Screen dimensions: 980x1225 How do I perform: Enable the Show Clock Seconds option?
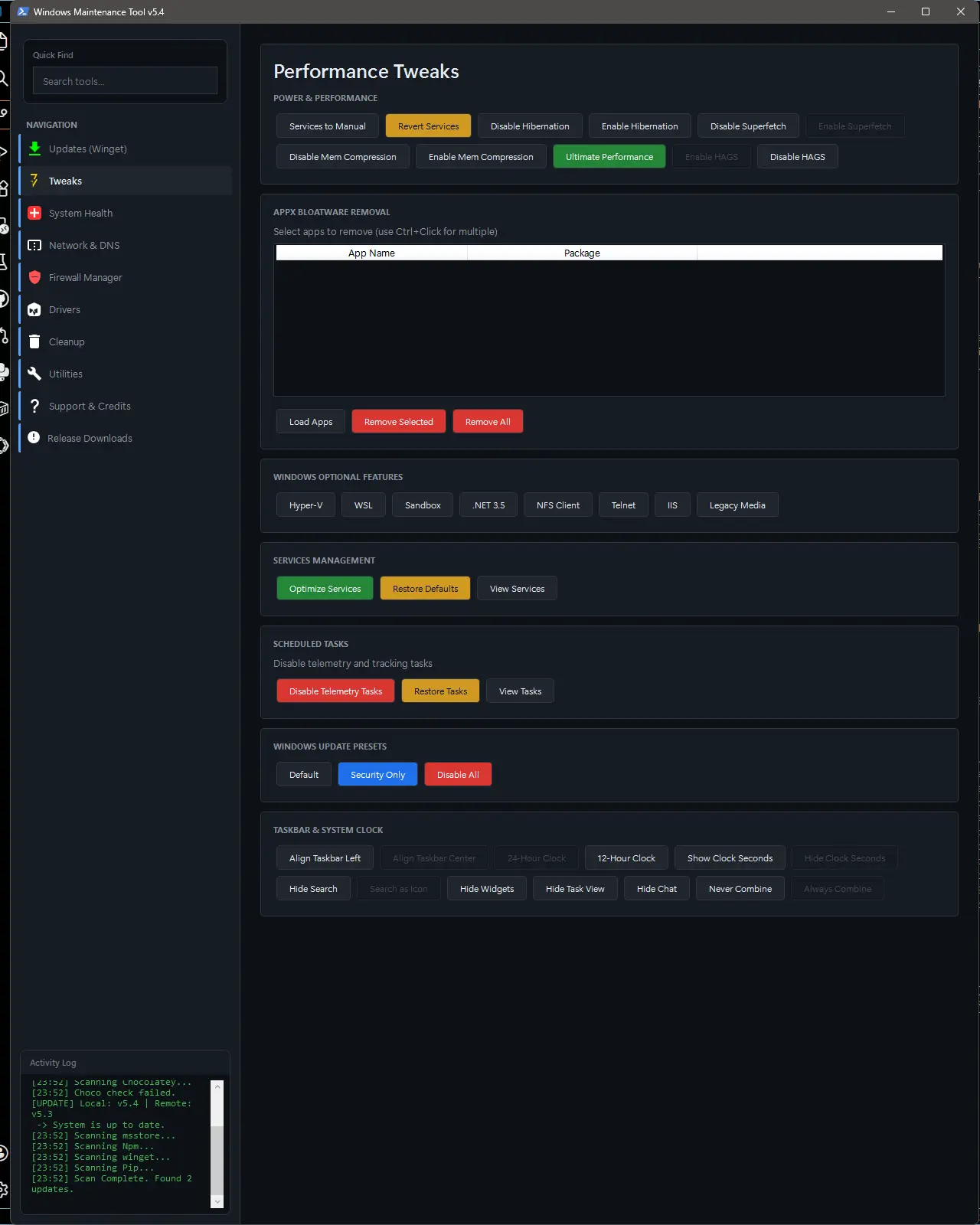pyautogui.click(x=730, y=858)
